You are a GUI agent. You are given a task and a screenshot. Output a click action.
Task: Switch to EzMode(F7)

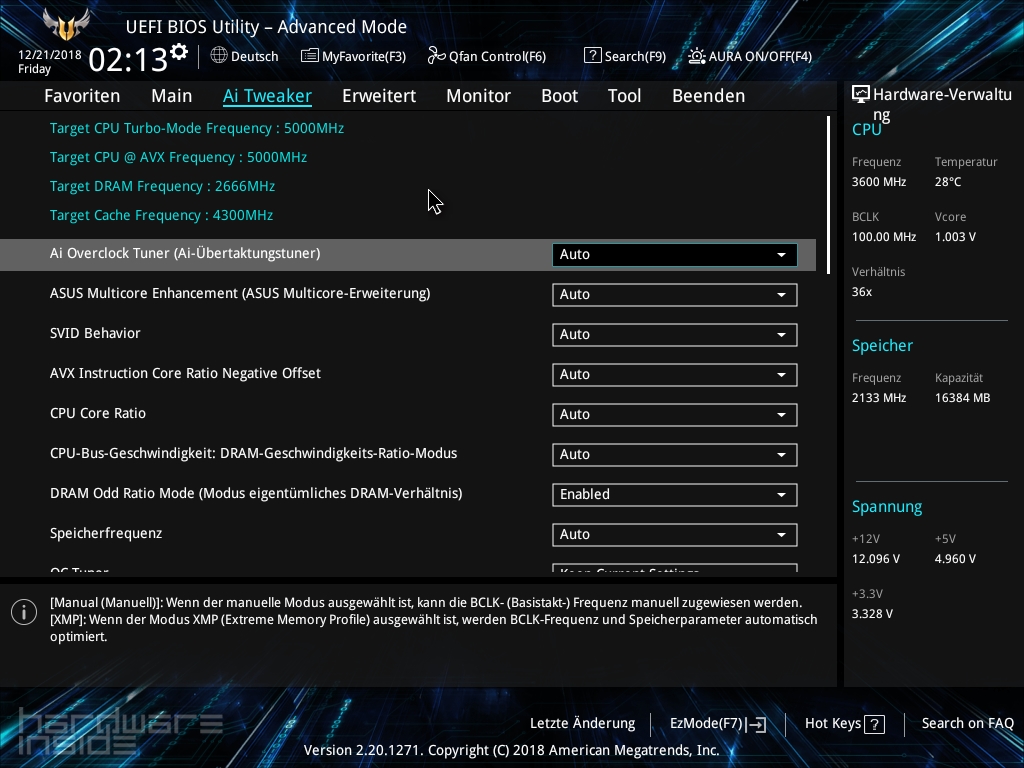(x=716, y=723)
